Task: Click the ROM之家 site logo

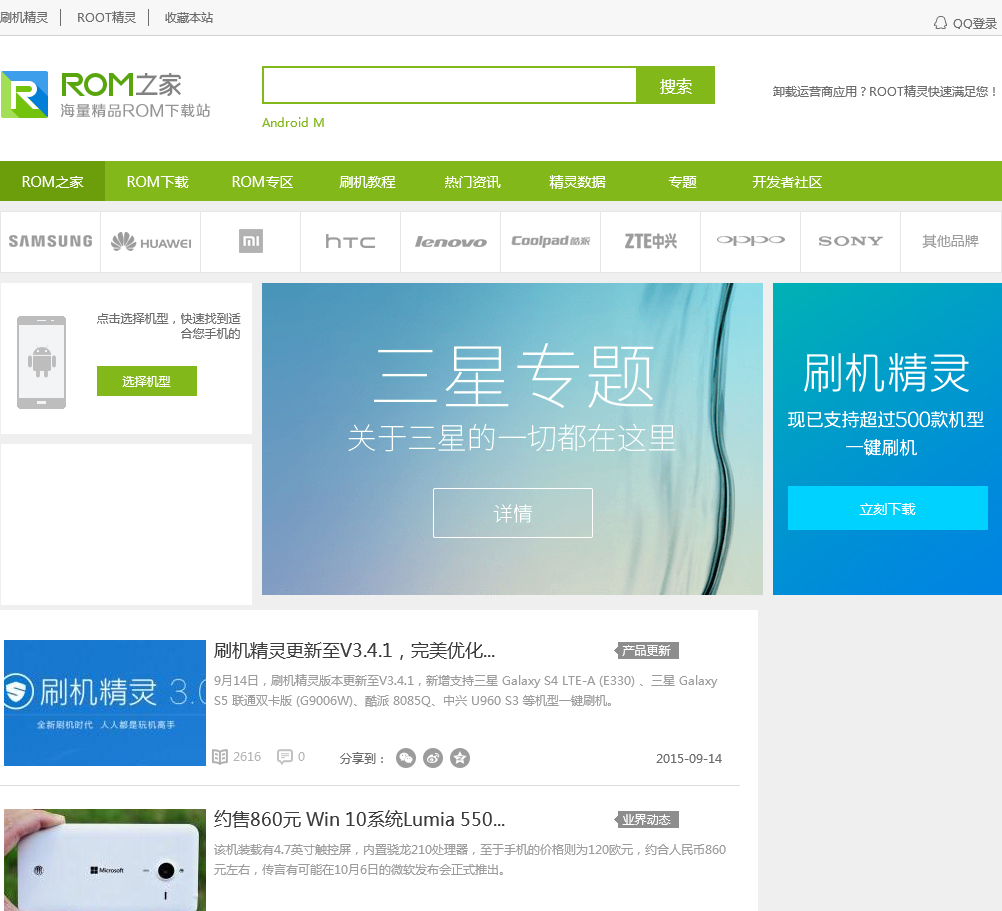Action: pyautogui.click(x=106, y=95)
